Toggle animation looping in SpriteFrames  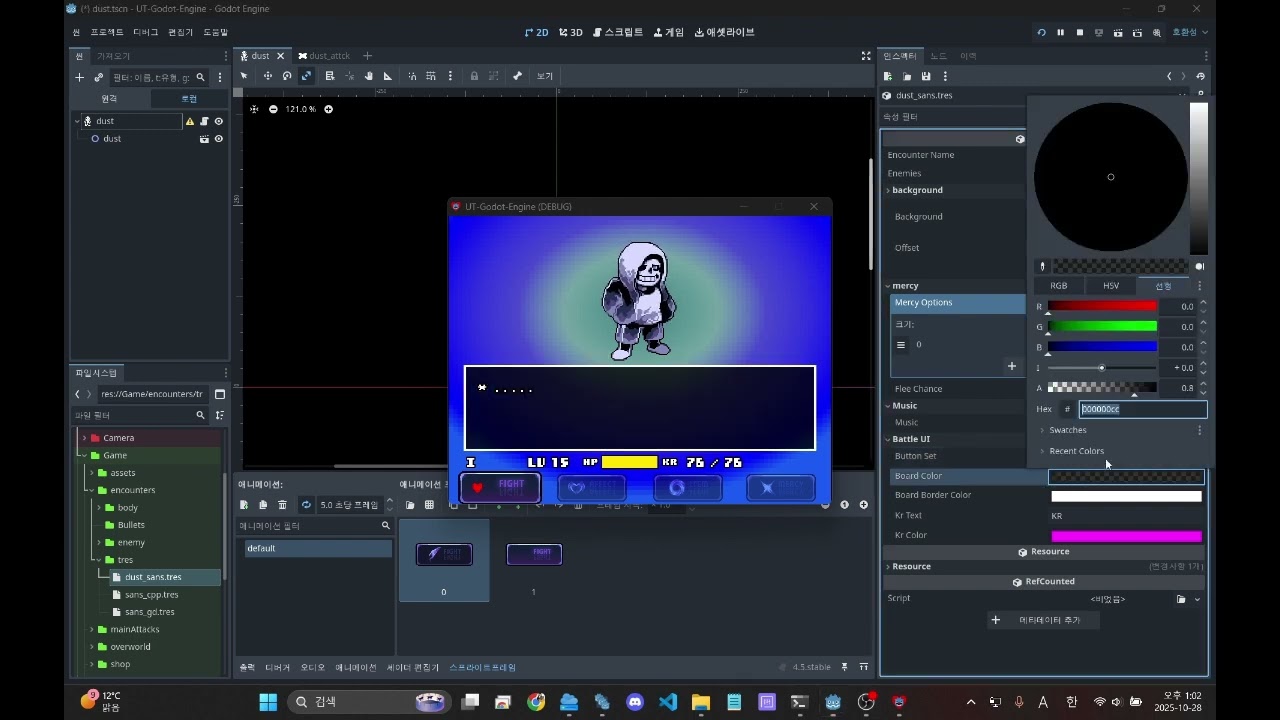(306, 505)
